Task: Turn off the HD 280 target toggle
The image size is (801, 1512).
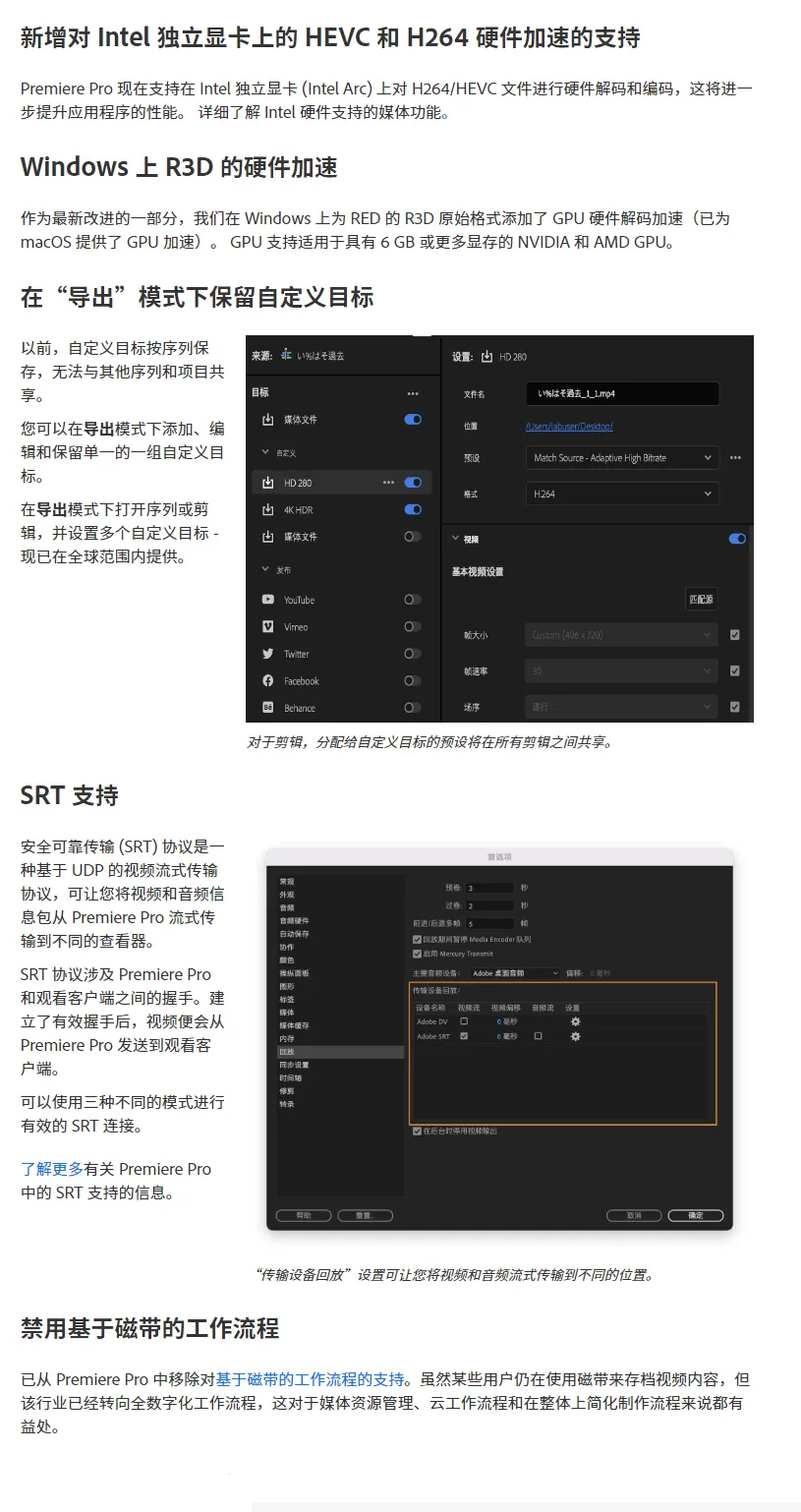Action: pyautogui.click(x=413, y=483)
